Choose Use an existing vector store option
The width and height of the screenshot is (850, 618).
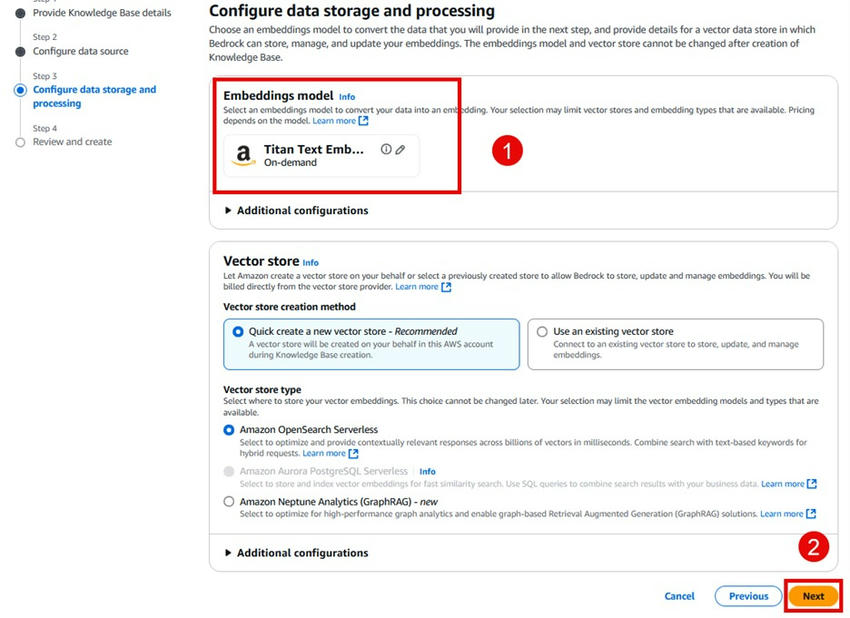pyautogui.click(x=542, y=331)
